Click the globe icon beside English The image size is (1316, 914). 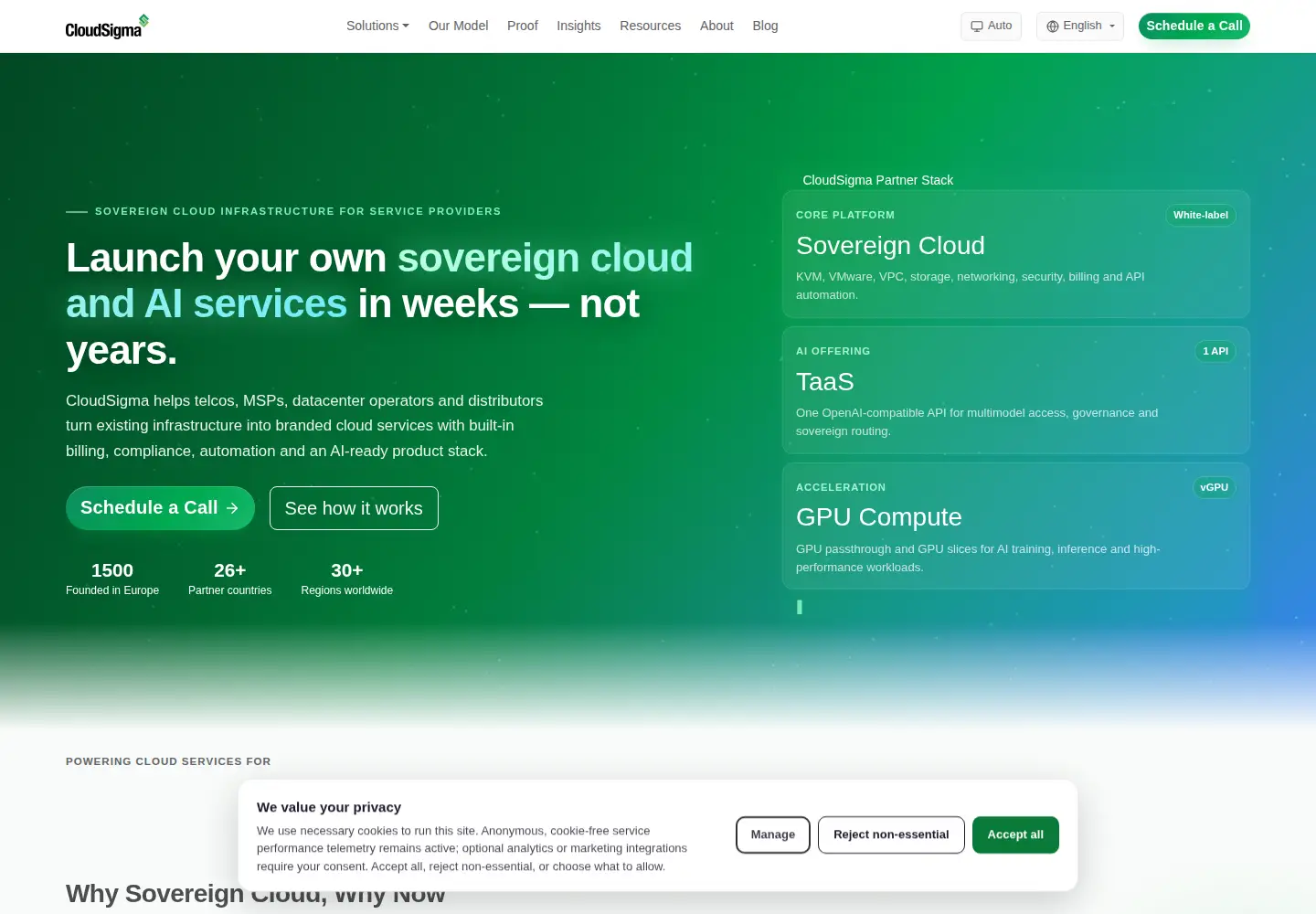point(1053,27)
